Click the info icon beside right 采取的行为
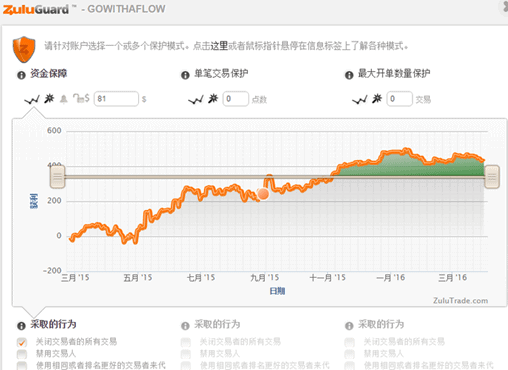This screenshot has height=370, width=508. point(349,326)
